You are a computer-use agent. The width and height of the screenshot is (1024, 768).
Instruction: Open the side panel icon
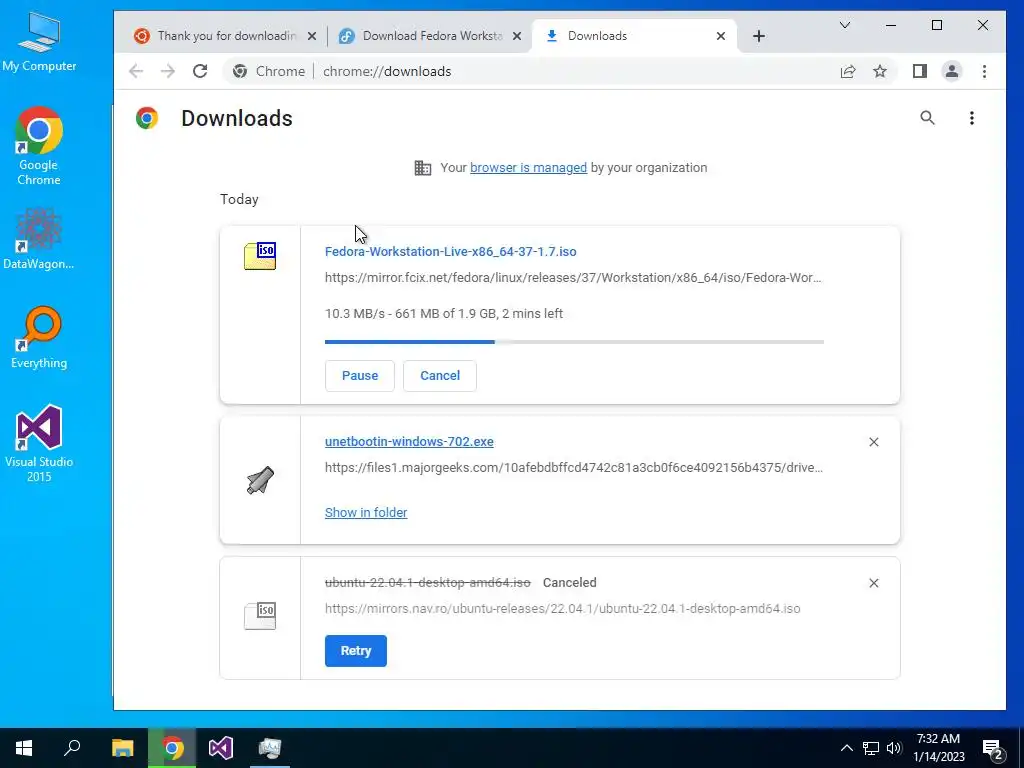tap(920, 71)
